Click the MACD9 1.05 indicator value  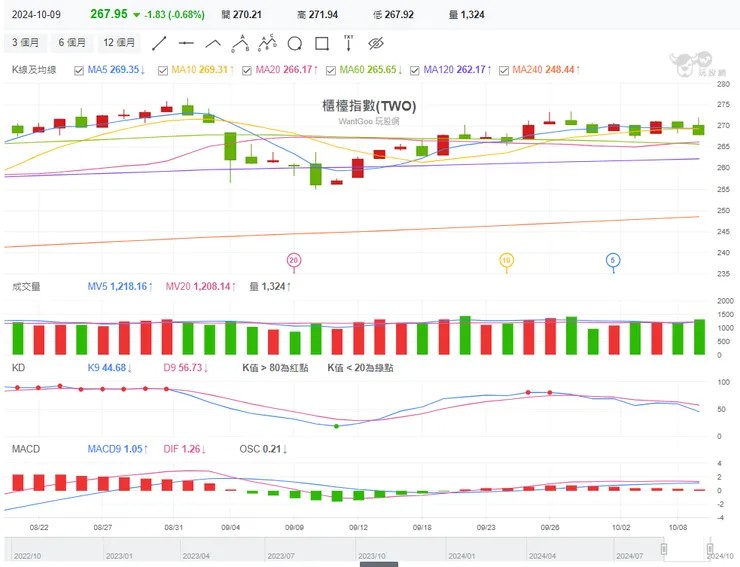tap(118, 449)
